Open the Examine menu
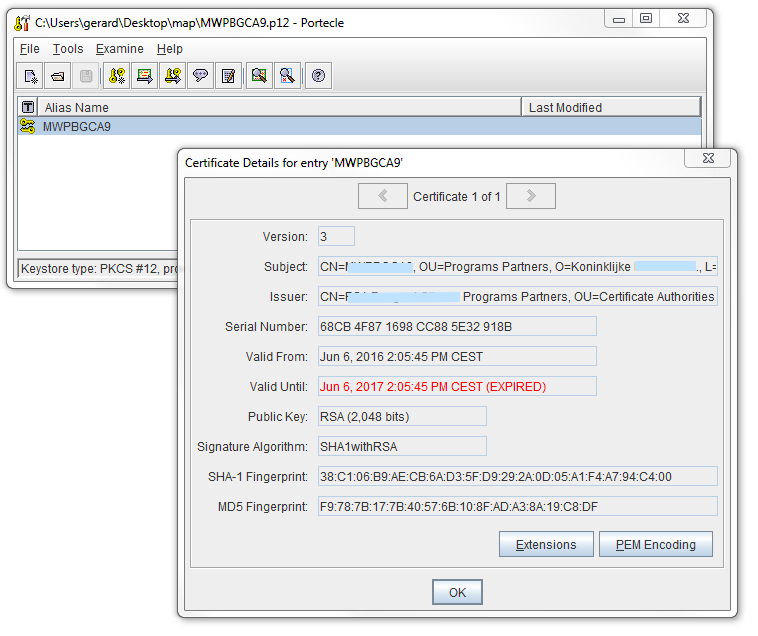The width and height of the screenshot is (758, 636). (x=119, y=49)
